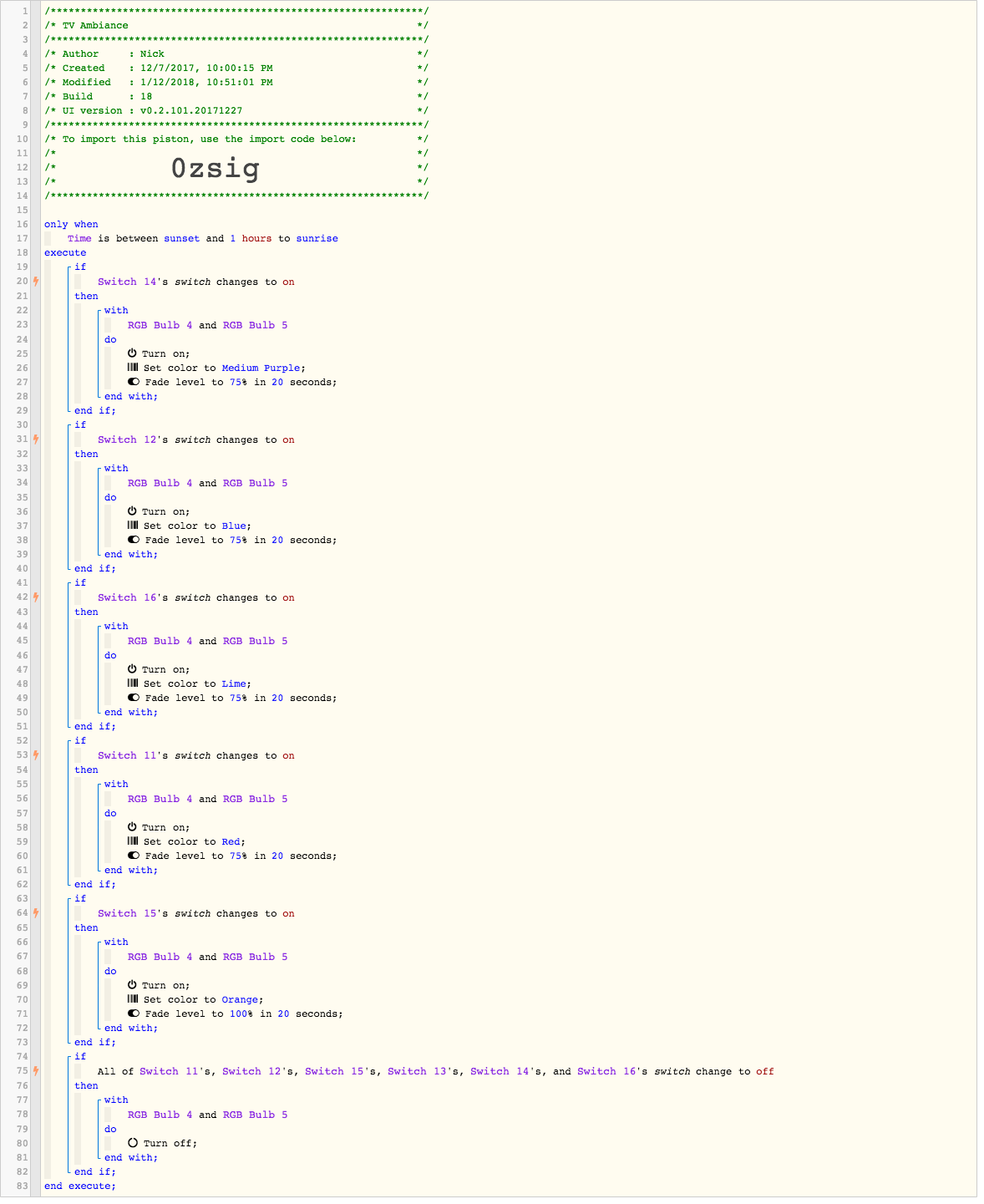Click the lightning bolt icon on line 20
This screenshot has height=1204, width=984.
(x=36, y=282)
